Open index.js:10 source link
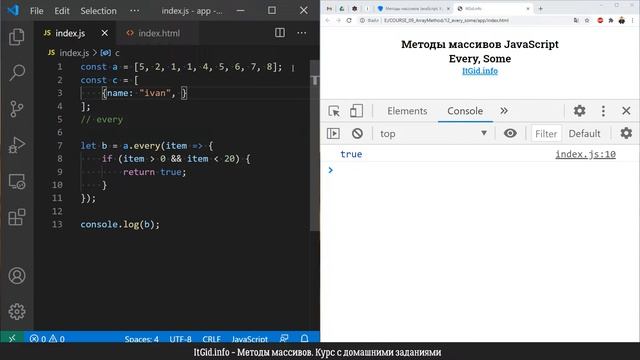 click(585, 154)
